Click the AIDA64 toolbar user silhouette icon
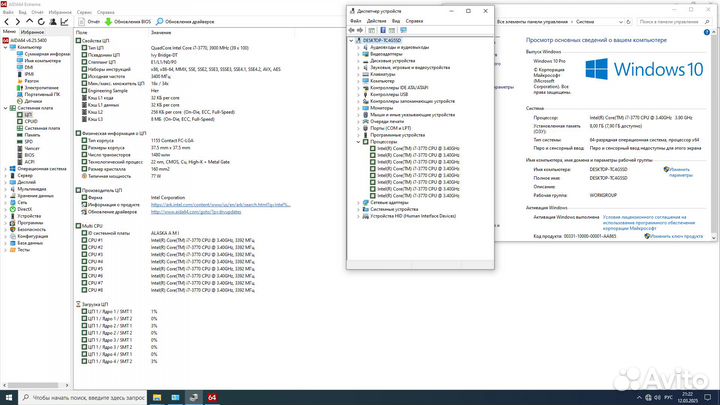The width and height of the screenshot is (720, 405). 53,22
